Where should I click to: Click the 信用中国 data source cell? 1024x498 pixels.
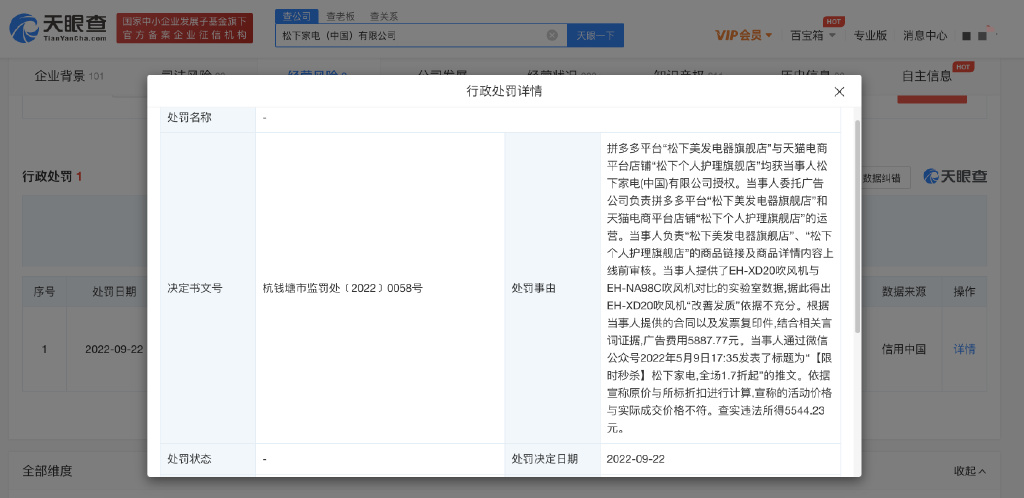[904, 349]
